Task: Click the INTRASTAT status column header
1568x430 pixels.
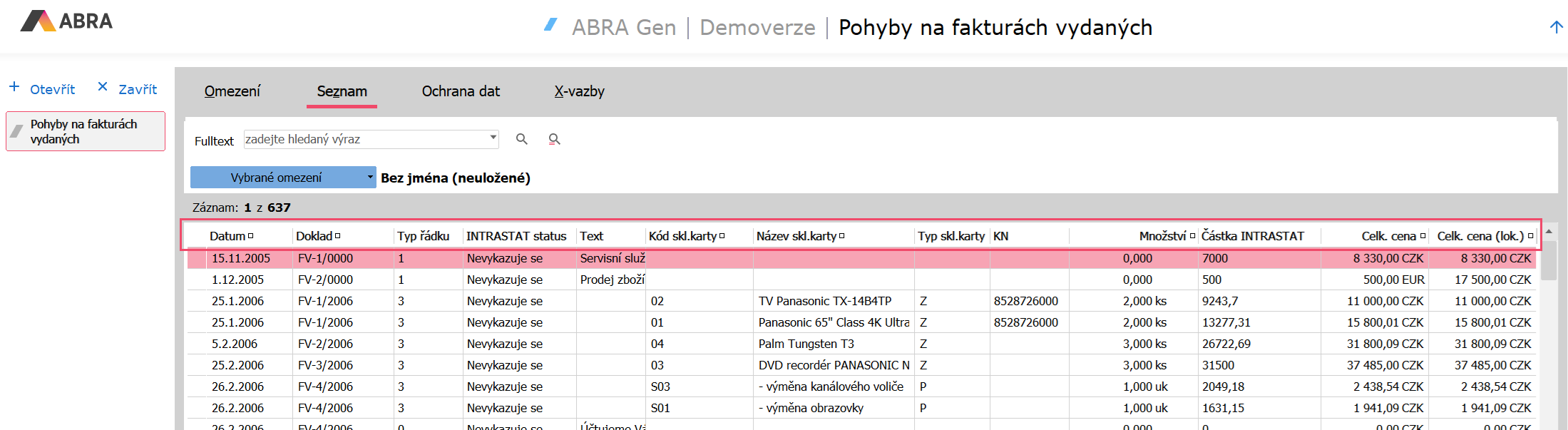Action: [516, 236]
